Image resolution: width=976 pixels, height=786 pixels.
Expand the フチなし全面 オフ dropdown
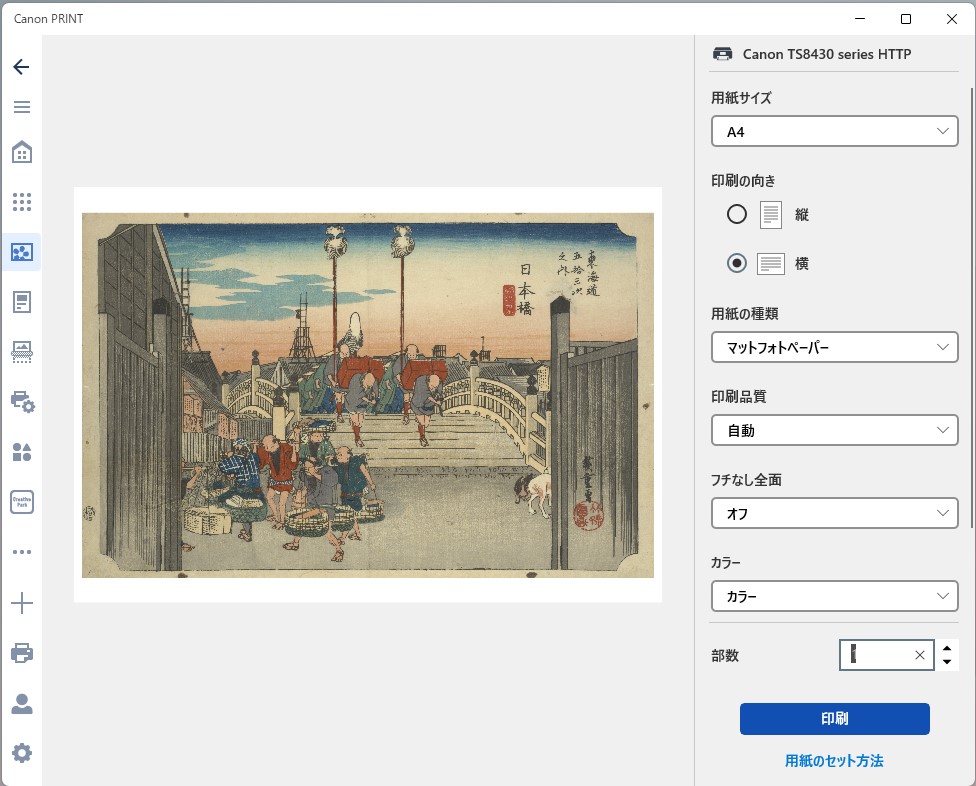click(x=834, y=514)
